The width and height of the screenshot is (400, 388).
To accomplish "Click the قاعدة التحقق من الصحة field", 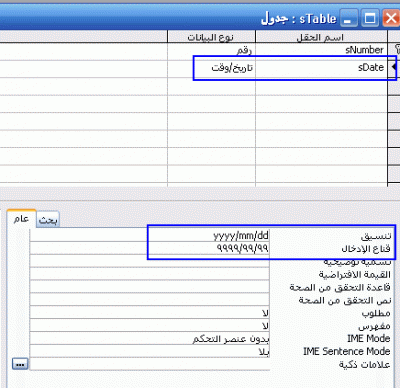I will (149, 287).
